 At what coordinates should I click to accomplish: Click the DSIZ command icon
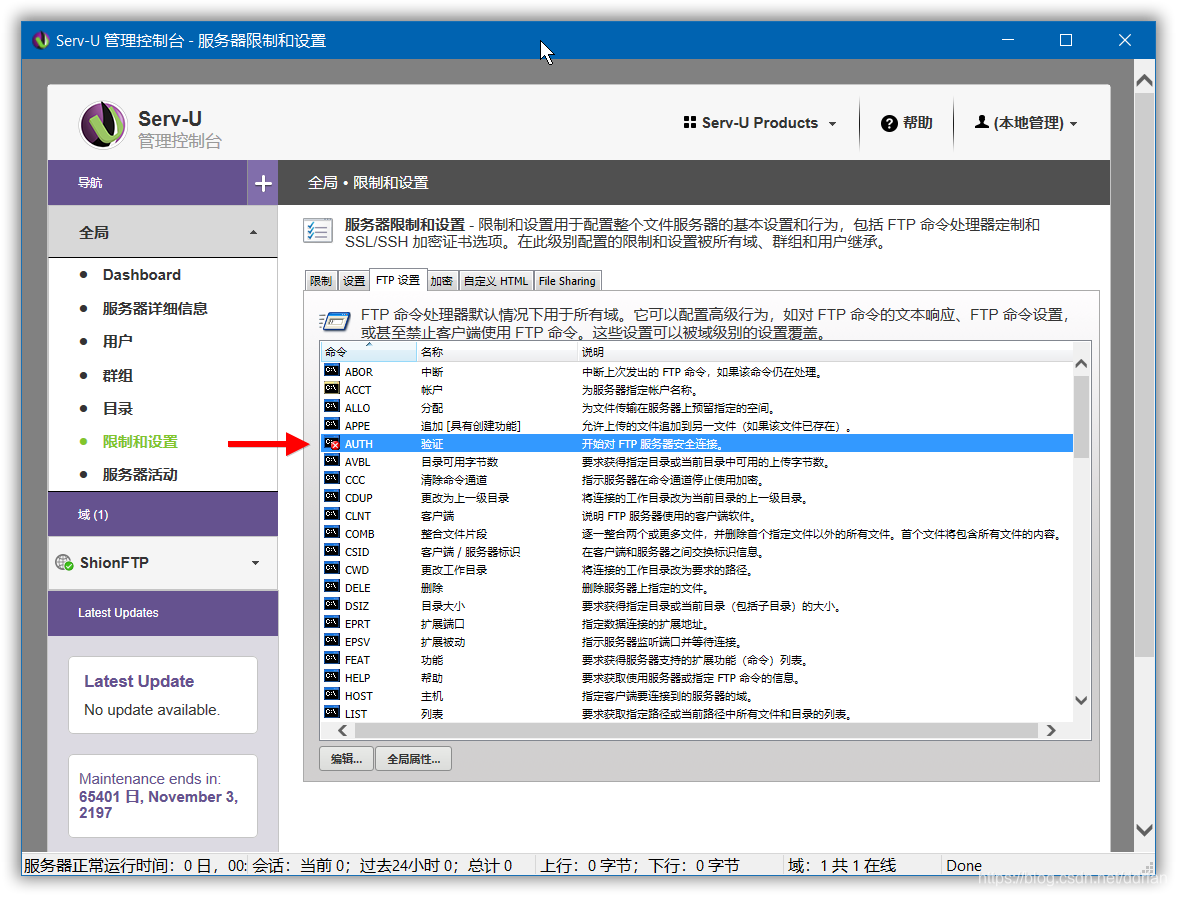coord(332,605)
